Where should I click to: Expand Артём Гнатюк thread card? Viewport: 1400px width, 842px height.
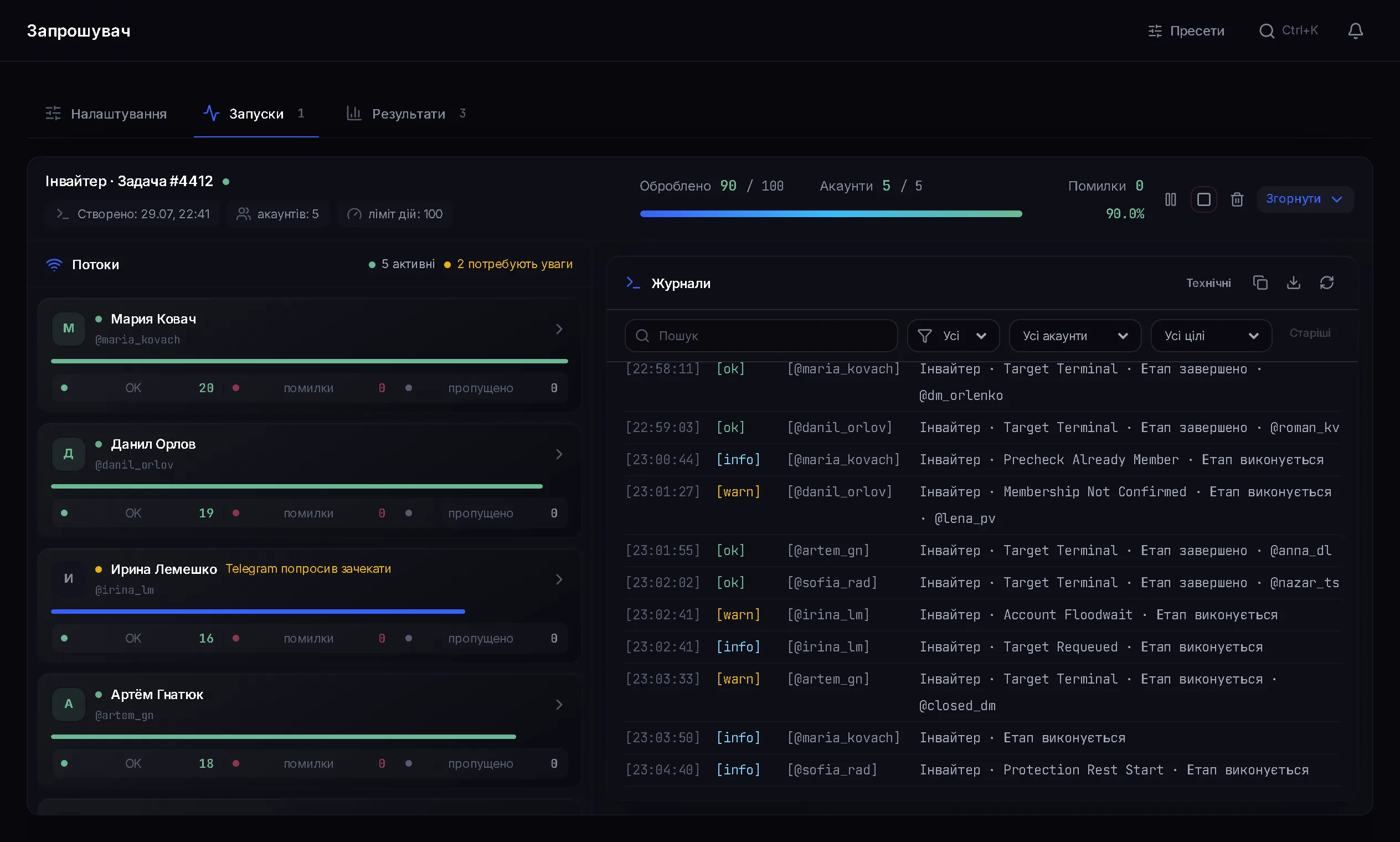(x=559, y=705)
